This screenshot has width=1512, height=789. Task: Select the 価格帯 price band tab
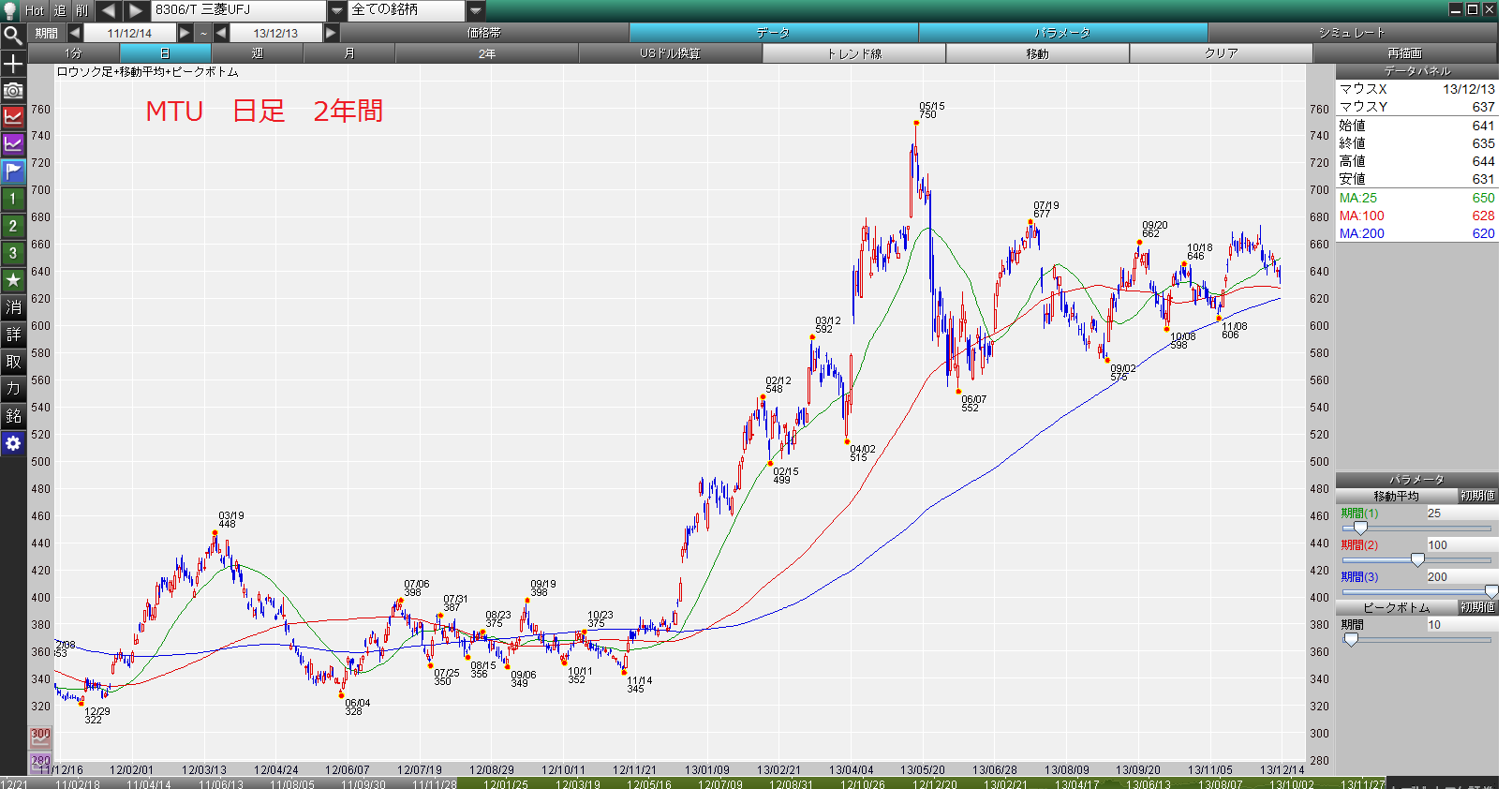[x=484, y=33]
